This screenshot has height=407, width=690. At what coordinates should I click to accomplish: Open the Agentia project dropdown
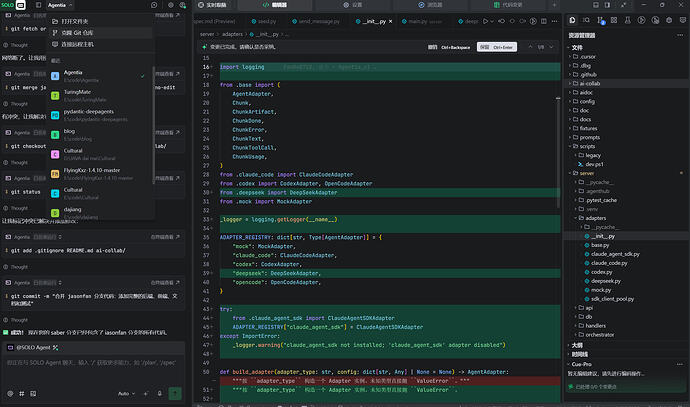point(60,5)
